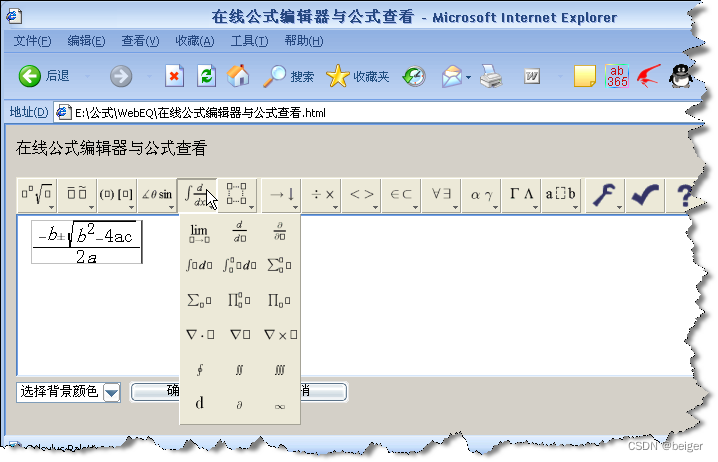
Task: Print the page with the printer icon
Action: (x=491, y=76)
